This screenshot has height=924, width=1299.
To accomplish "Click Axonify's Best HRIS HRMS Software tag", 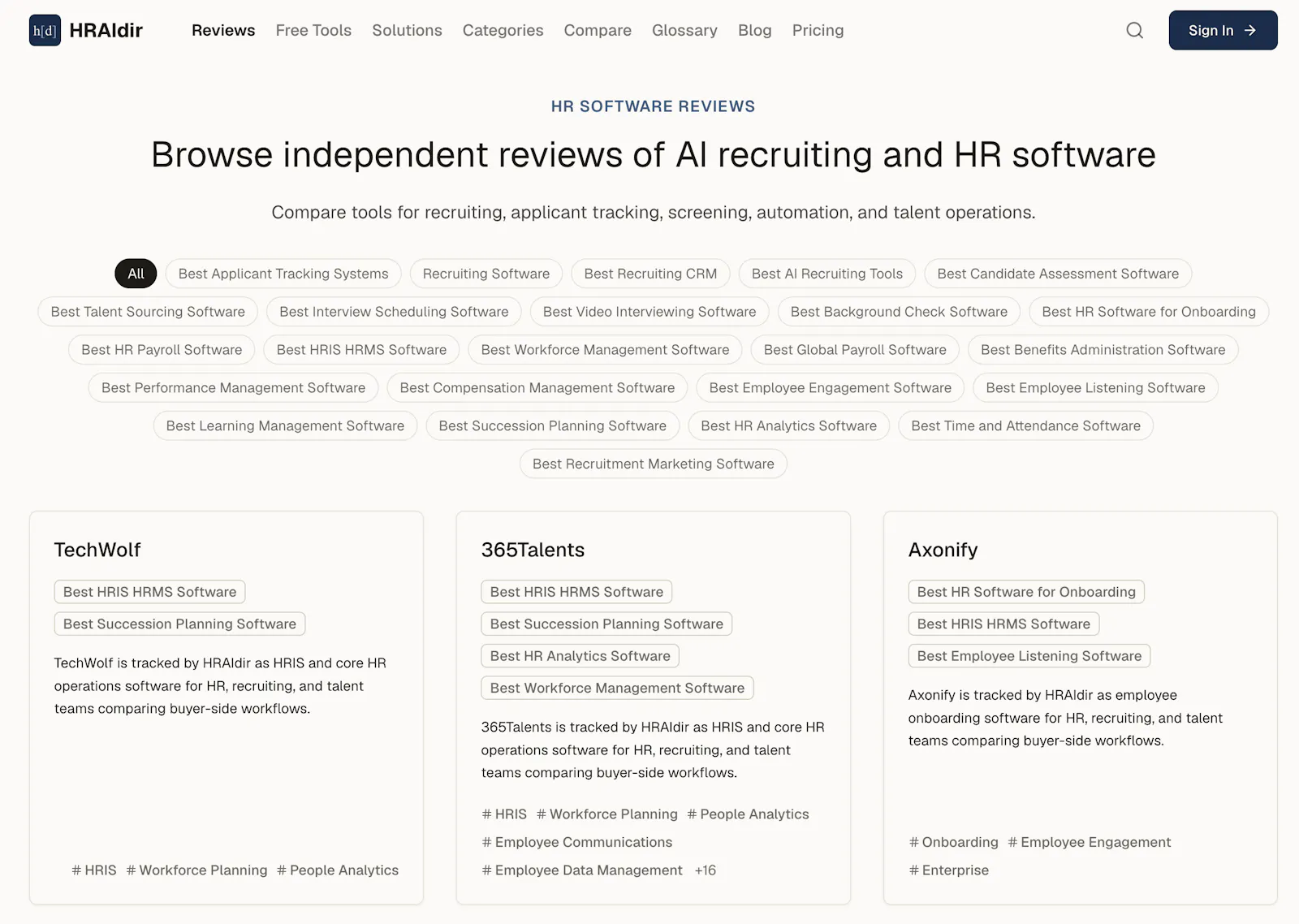I will point(1004,624).
